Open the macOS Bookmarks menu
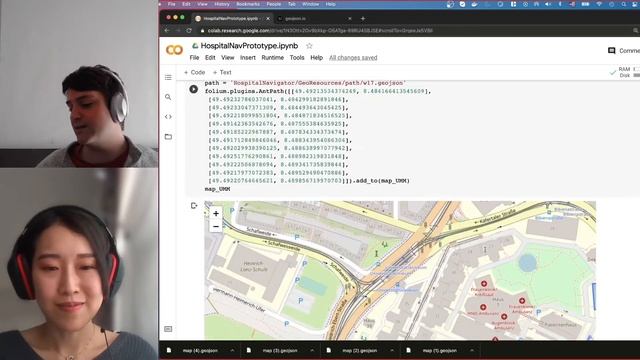The image size is (640, 360). [x=248, y=4]
